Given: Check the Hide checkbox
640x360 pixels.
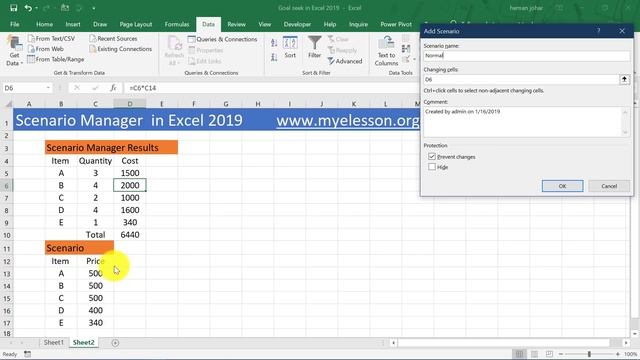Looking at the screenshot, I should pyautogui.click(x=432, y=167).
